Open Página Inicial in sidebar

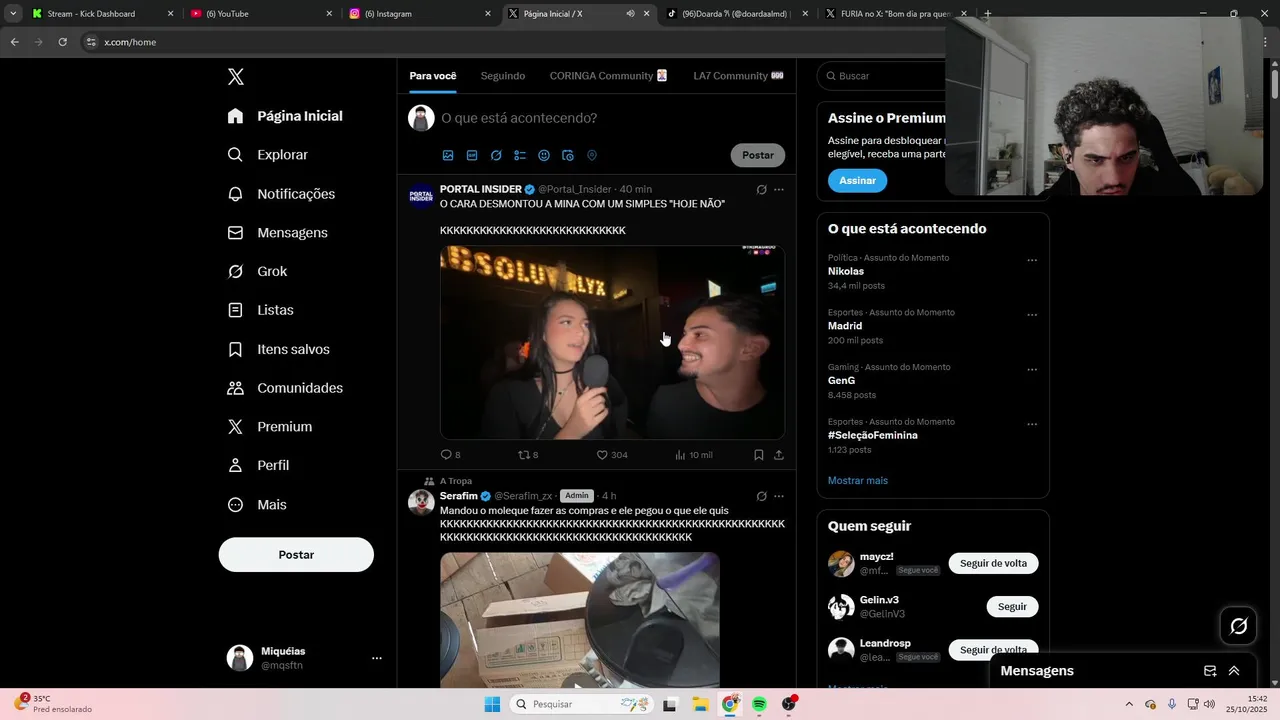pyautogui.click(x=285, y=116)
